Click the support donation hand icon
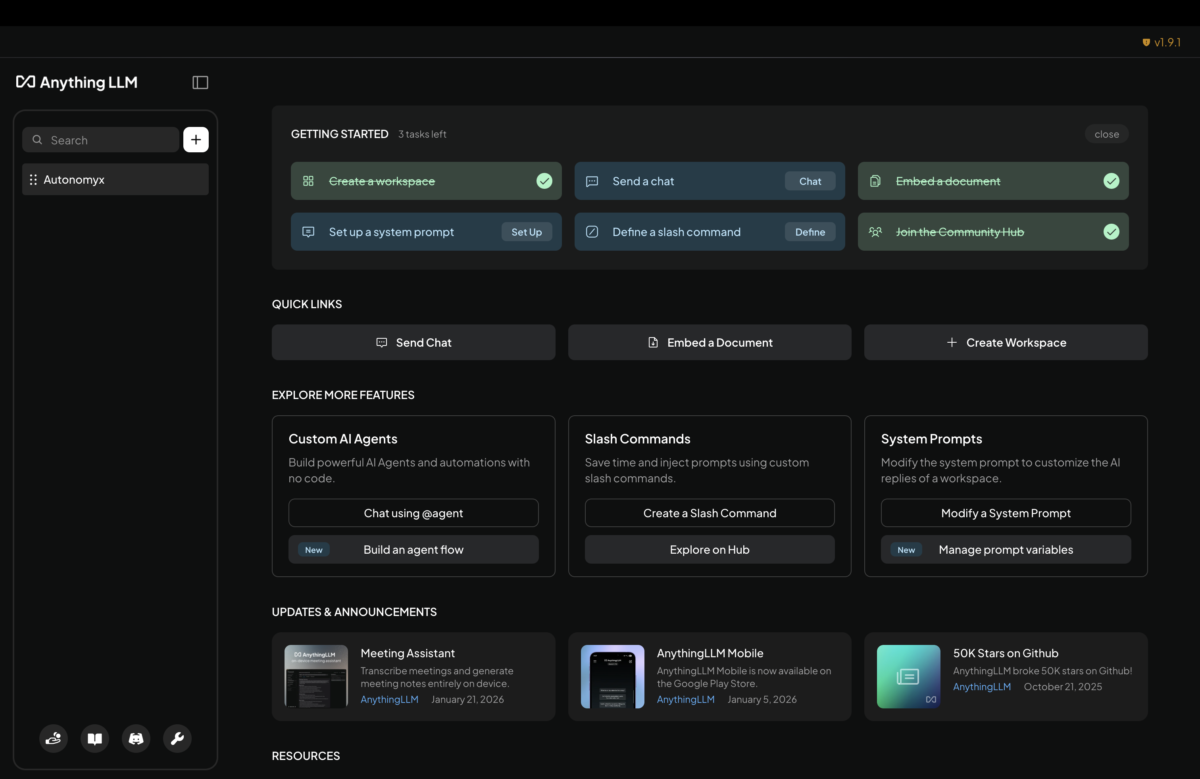Image resolution: width=1200 pixels, height=779 pixels. tap(52, 738)
